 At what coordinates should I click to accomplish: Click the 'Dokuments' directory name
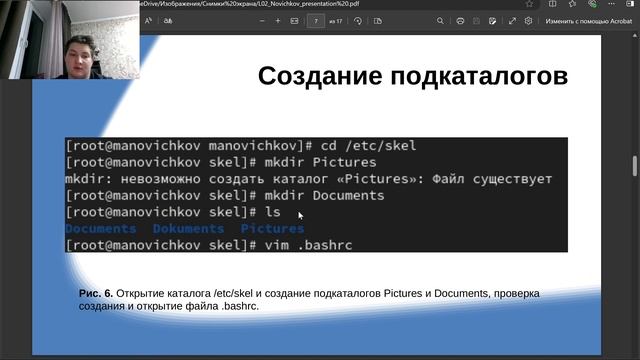click(189, 229)
